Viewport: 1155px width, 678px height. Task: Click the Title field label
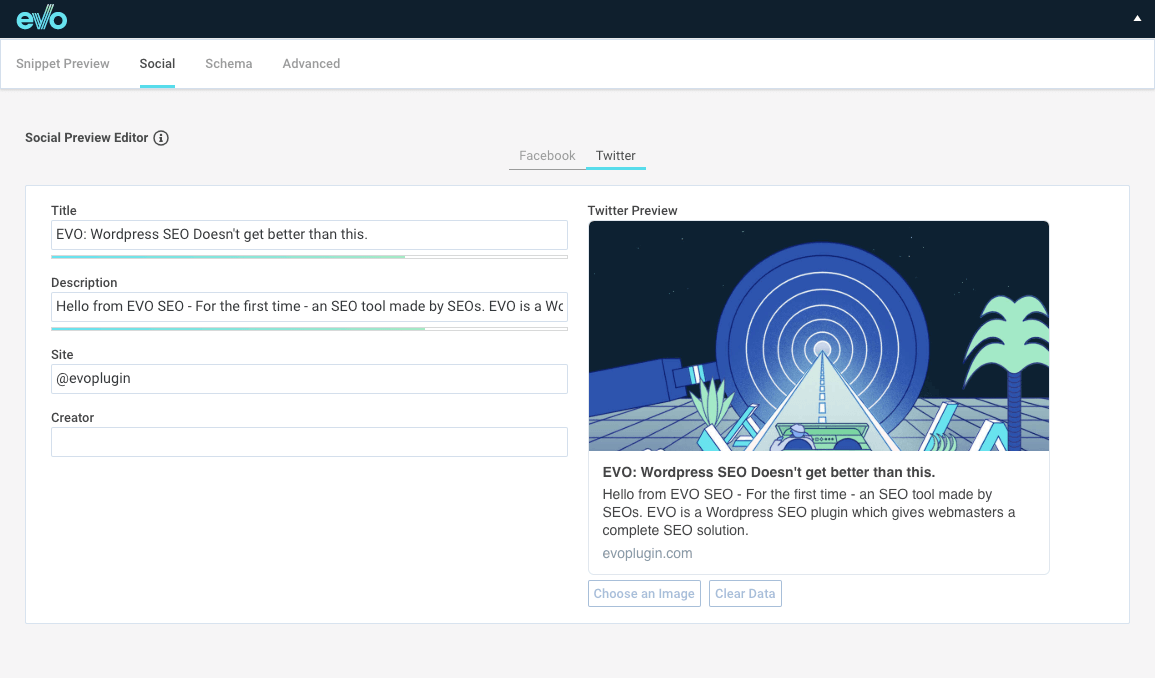[63, 211]
